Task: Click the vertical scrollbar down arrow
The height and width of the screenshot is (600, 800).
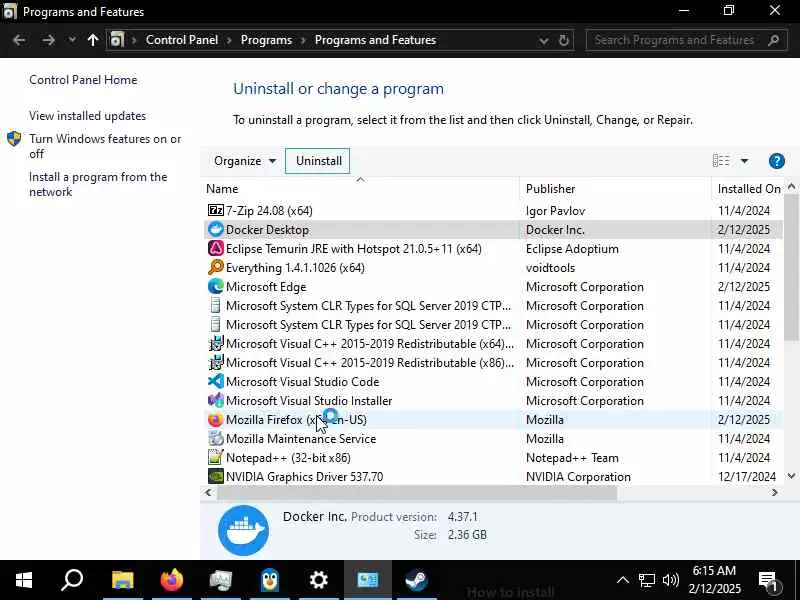Action: [791, 476]
